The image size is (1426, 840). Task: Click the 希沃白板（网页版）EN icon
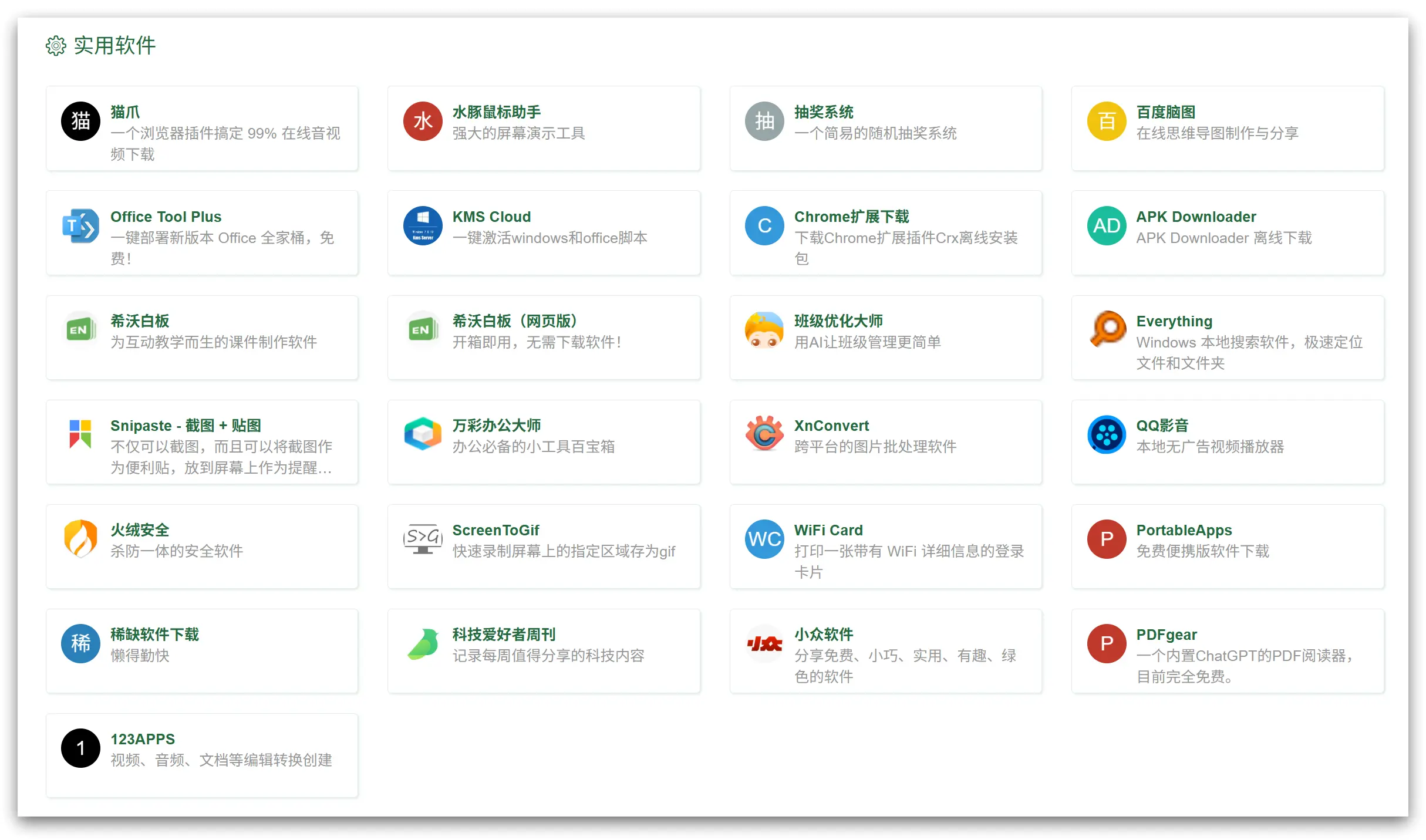423,330
